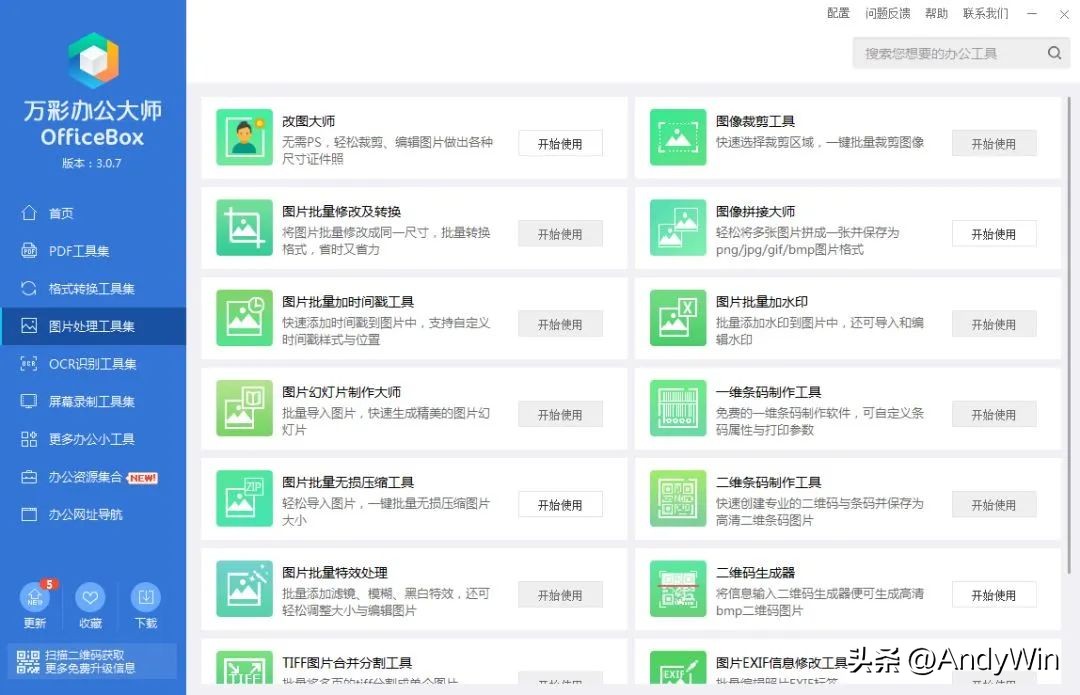Click the 二维码生成器 QR generator icon
The width and height of the screenshot is (1080, 695).
pos(677,588)
